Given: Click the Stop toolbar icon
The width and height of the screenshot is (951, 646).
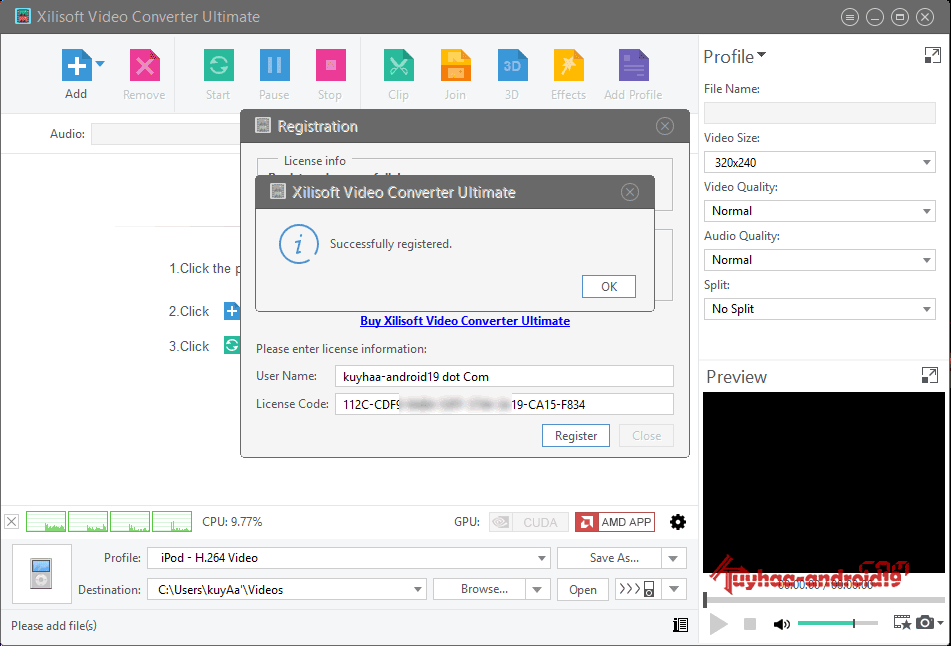Looking at the screenshot, I should [x=331, y=65].
